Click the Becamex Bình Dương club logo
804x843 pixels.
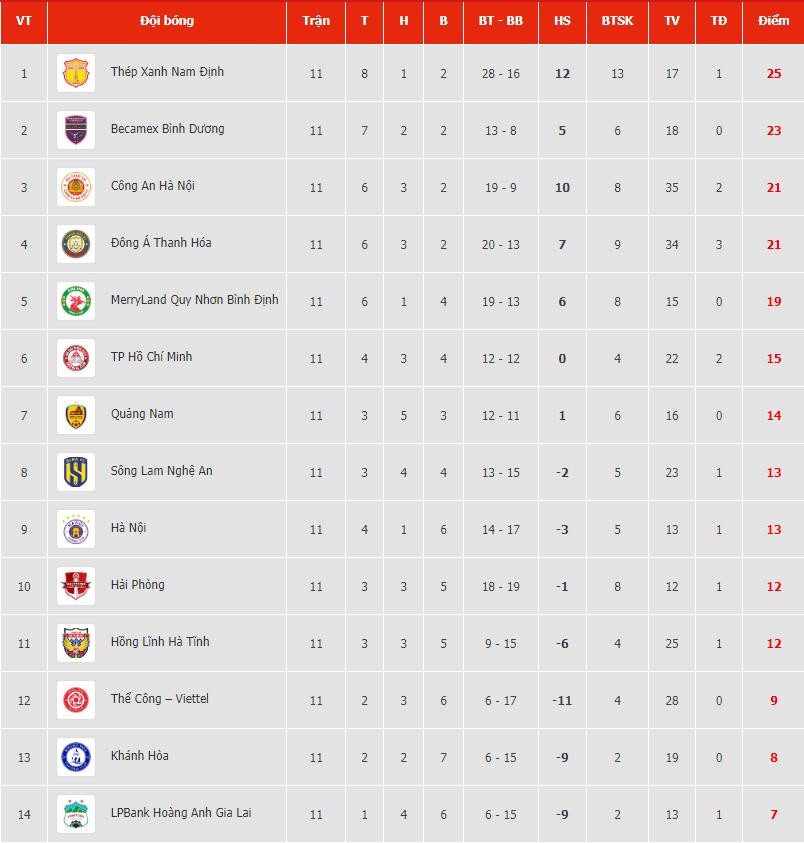tap(76, 130)
